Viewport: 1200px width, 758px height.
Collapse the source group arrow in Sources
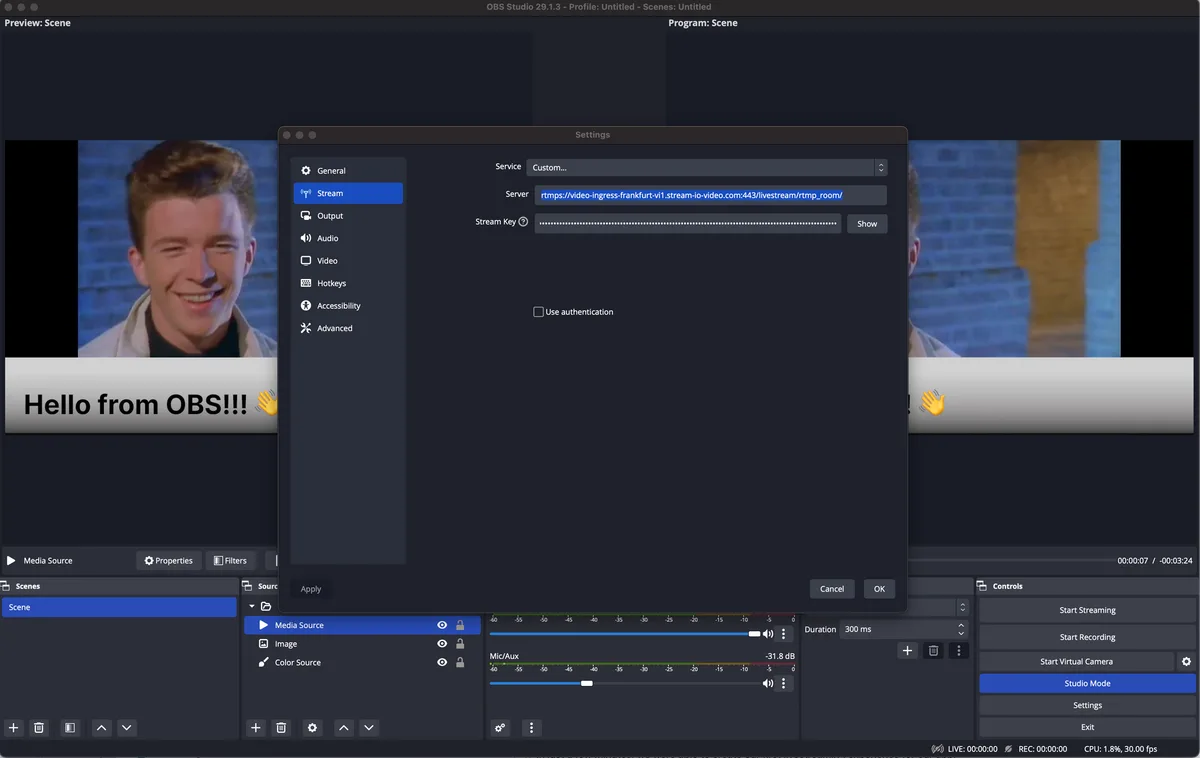tap(252, 606)
